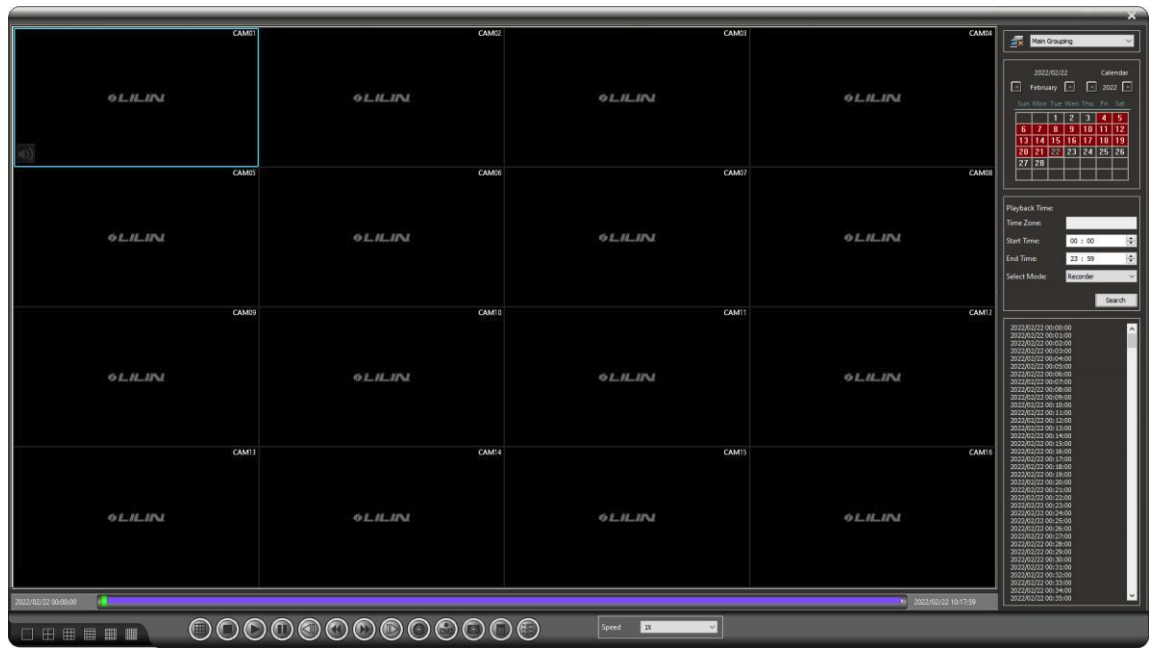Open the Main Grouping dropdown
Viewport: 1161px width, 656px height.
(1082, 41)
